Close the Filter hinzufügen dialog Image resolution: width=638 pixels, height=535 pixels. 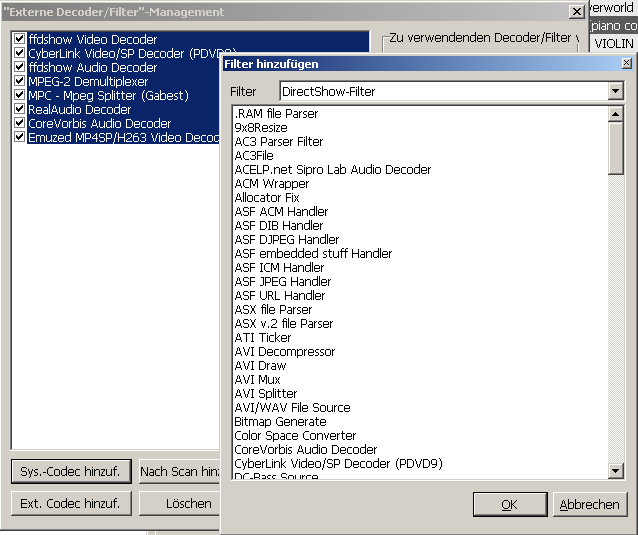(x=627, y=63)
